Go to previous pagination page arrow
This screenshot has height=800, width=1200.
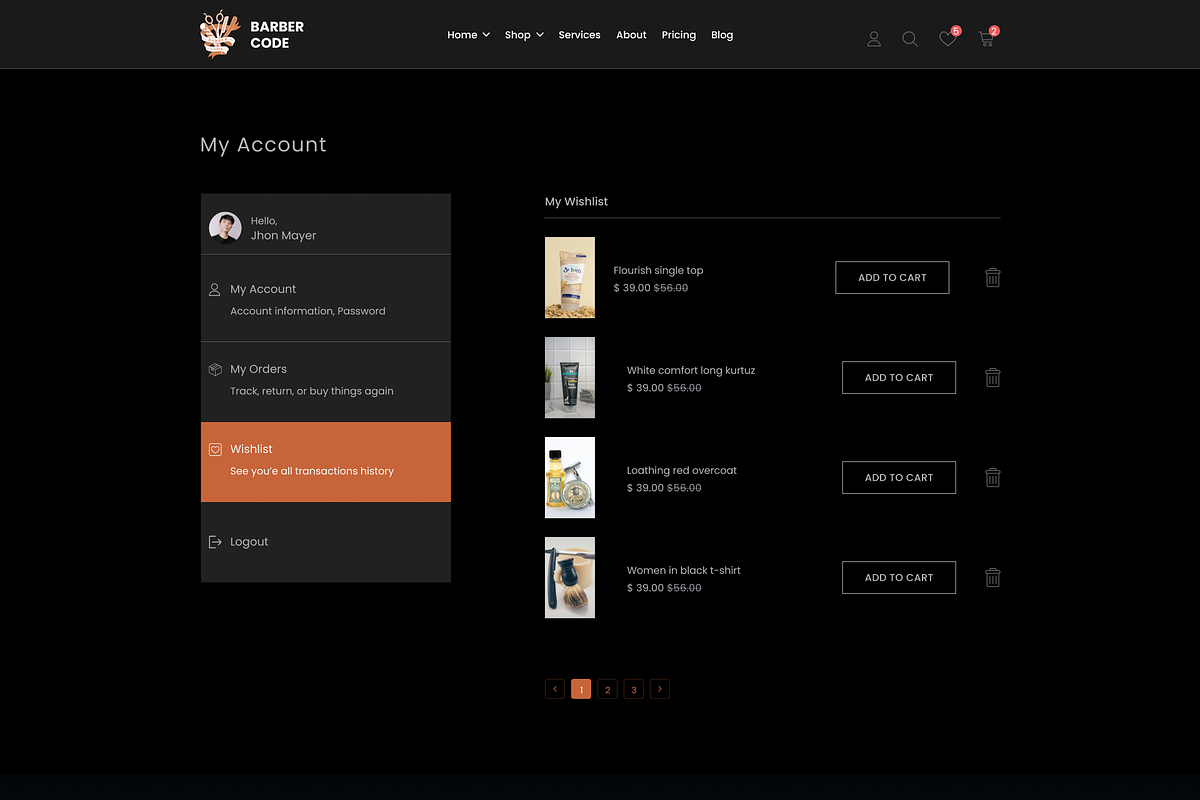[555, 689]
